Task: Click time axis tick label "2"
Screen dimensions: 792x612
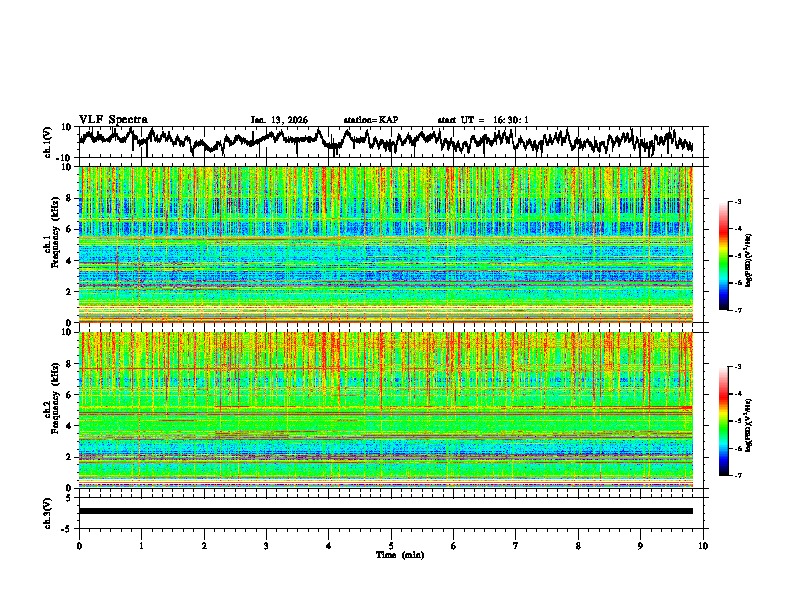Action: [x=204, y=546]
